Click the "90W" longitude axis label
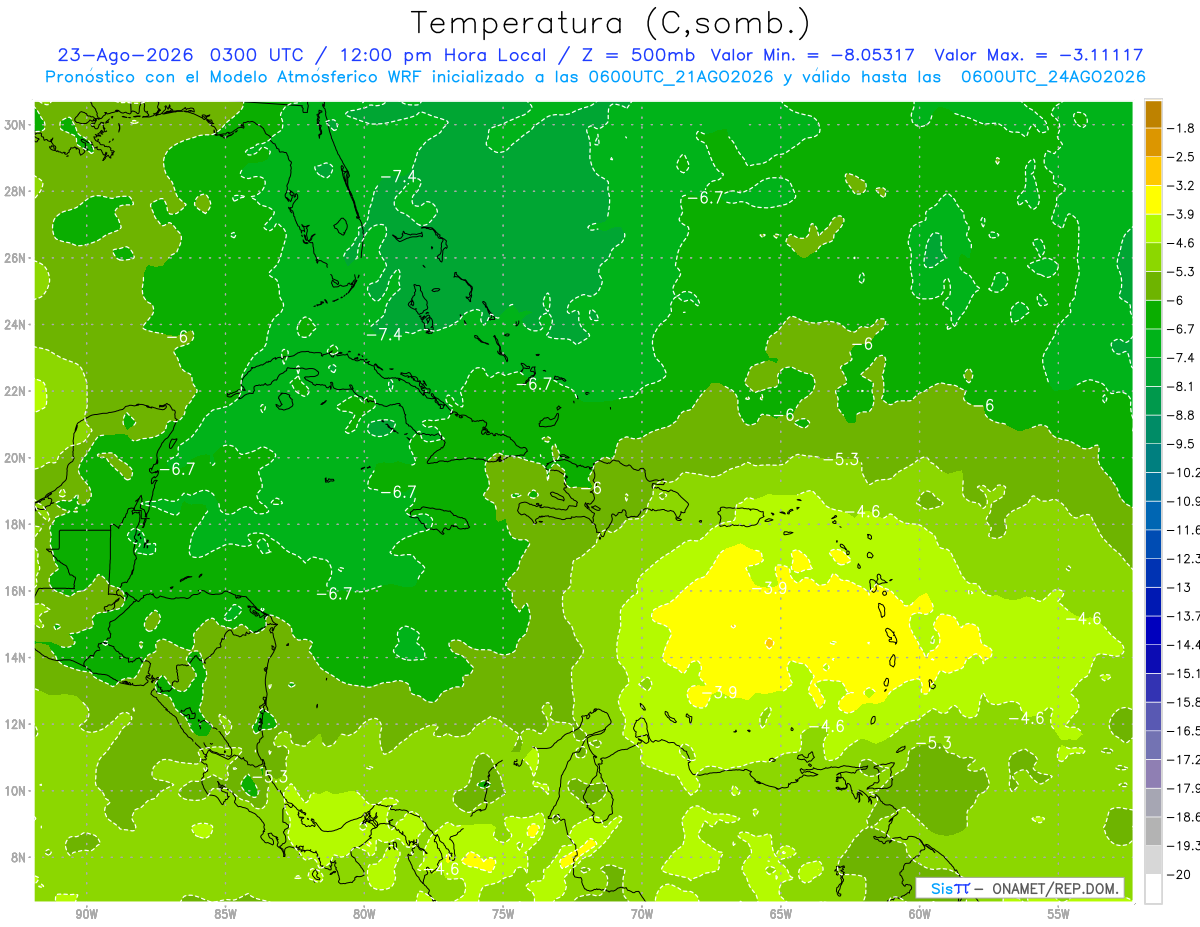This screenshot has height=927, width=1200. point(86,914)
